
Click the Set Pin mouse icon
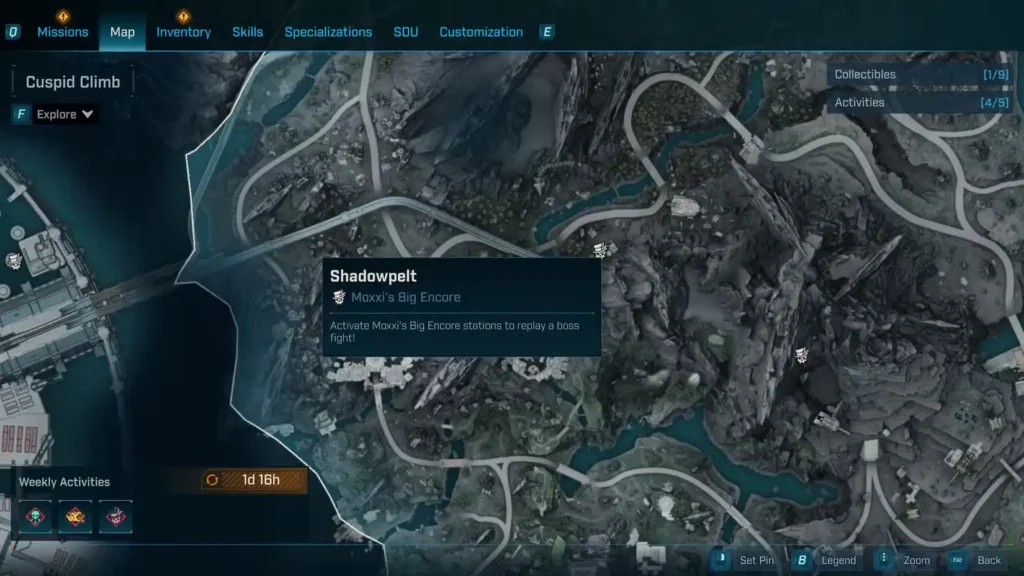tap(721, 559)
